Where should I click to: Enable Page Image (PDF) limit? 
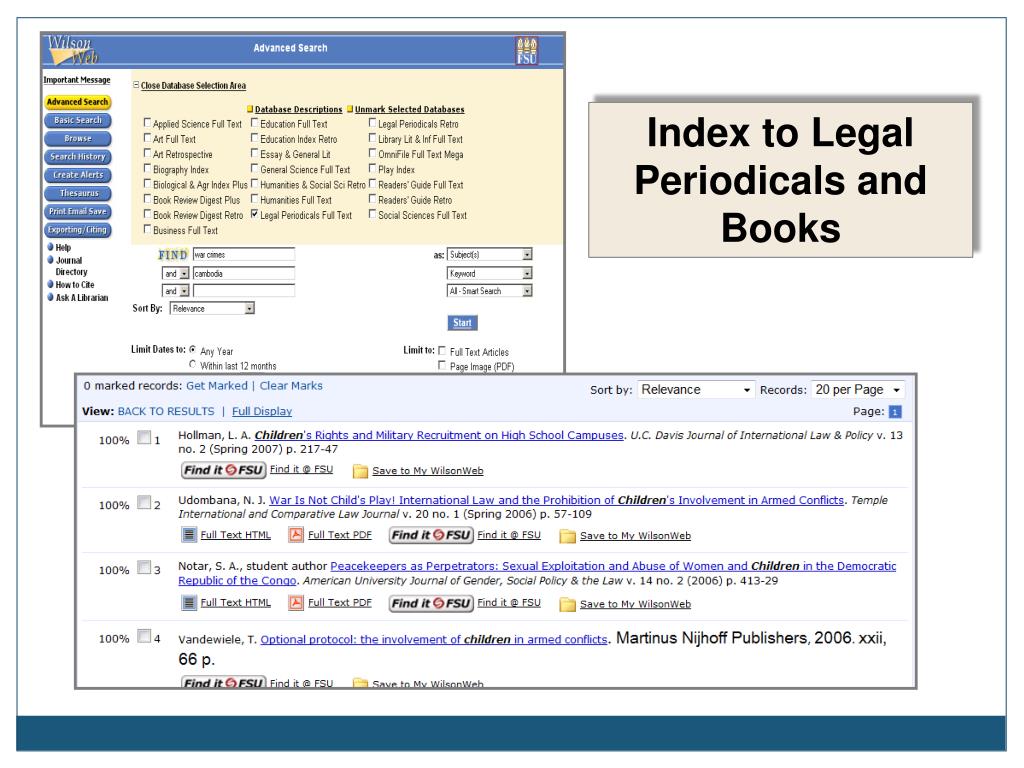point(442,366)
